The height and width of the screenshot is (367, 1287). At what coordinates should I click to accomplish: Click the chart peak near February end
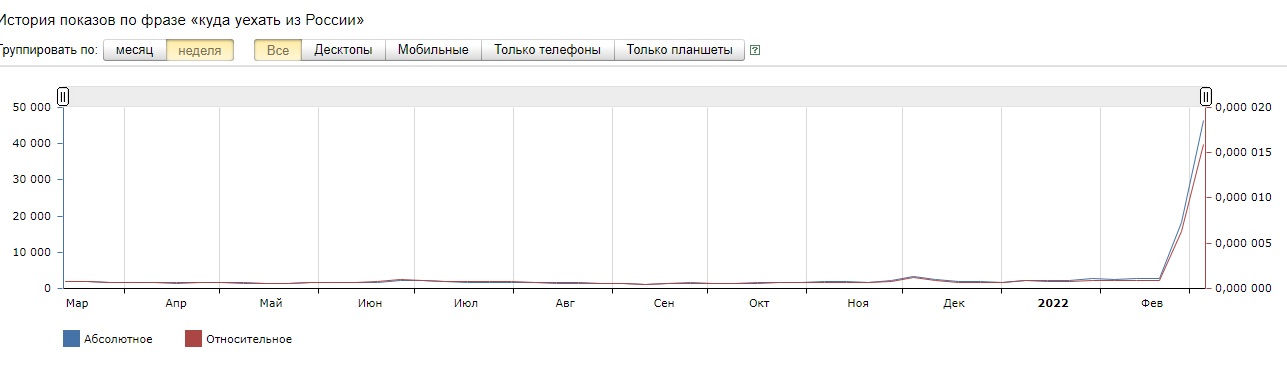point(1203,120)
